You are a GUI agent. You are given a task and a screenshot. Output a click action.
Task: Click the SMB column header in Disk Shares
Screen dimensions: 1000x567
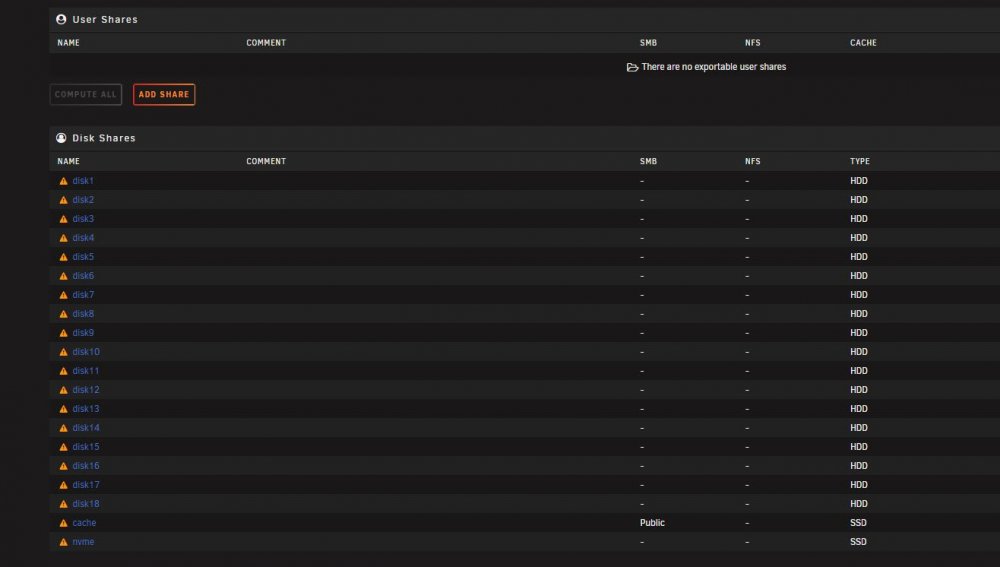pyautogui.click(x=649, y=161)
